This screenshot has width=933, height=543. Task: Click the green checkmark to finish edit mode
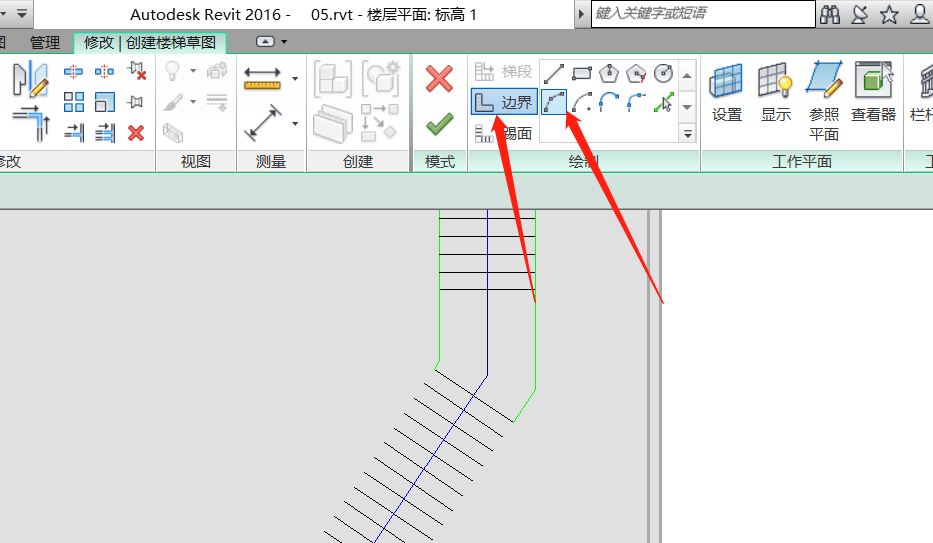pyautogui.click(x=439, y=123)
